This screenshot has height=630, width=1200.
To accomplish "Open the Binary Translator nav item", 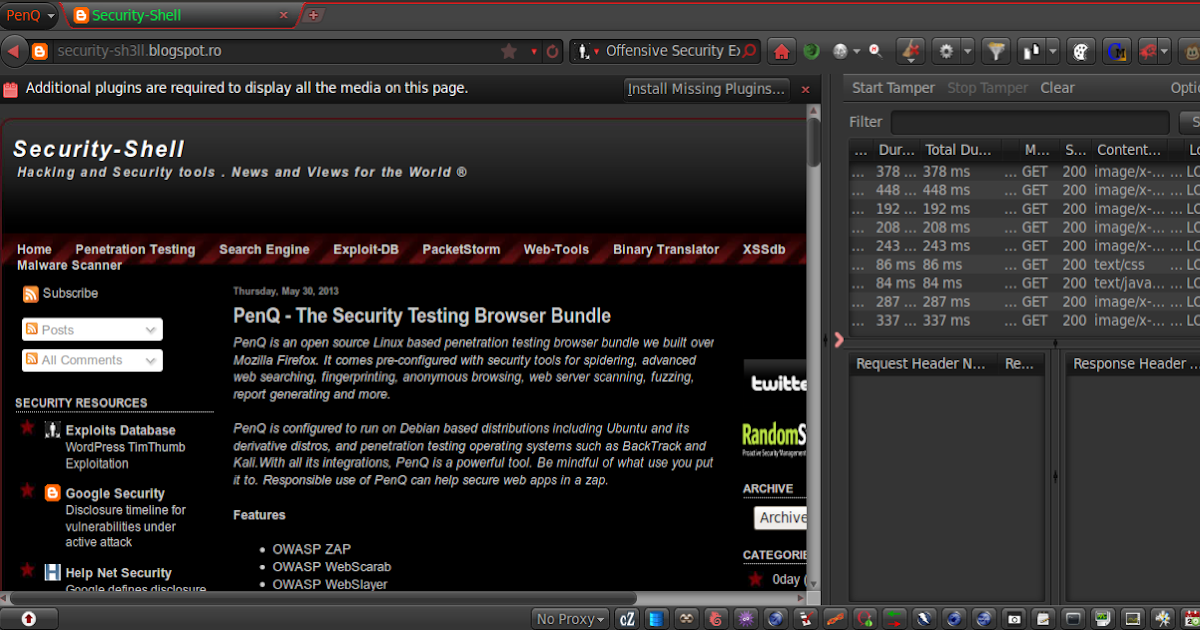I will tap(666, 250).
